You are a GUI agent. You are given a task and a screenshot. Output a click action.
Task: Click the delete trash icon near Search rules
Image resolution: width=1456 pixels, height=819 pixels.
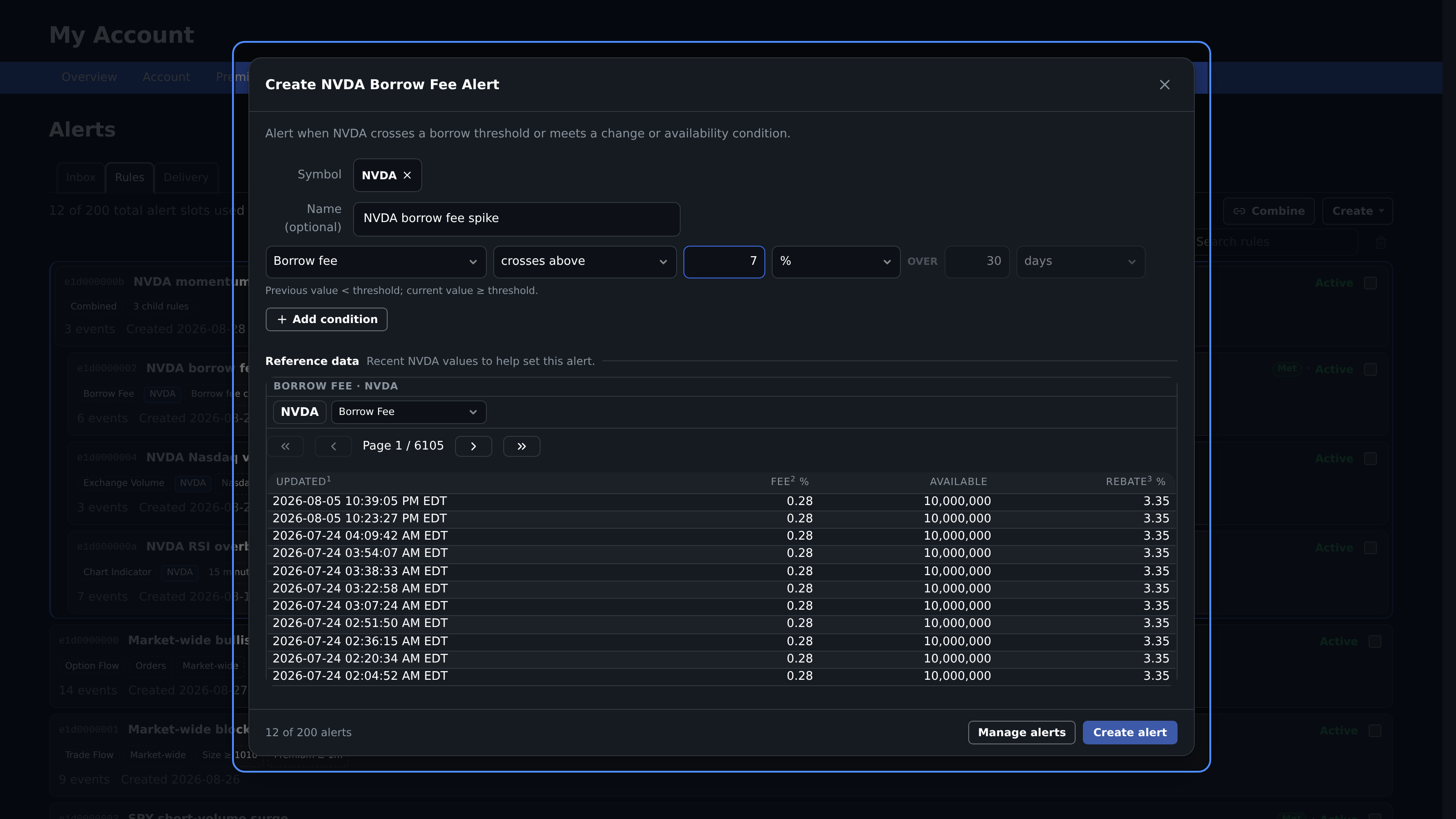pos(1381,242)
